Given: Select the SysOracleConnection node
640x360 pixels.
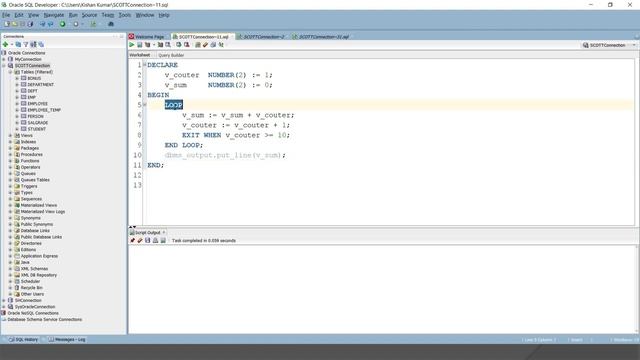Looking at the screenshot, I should 35,307.
